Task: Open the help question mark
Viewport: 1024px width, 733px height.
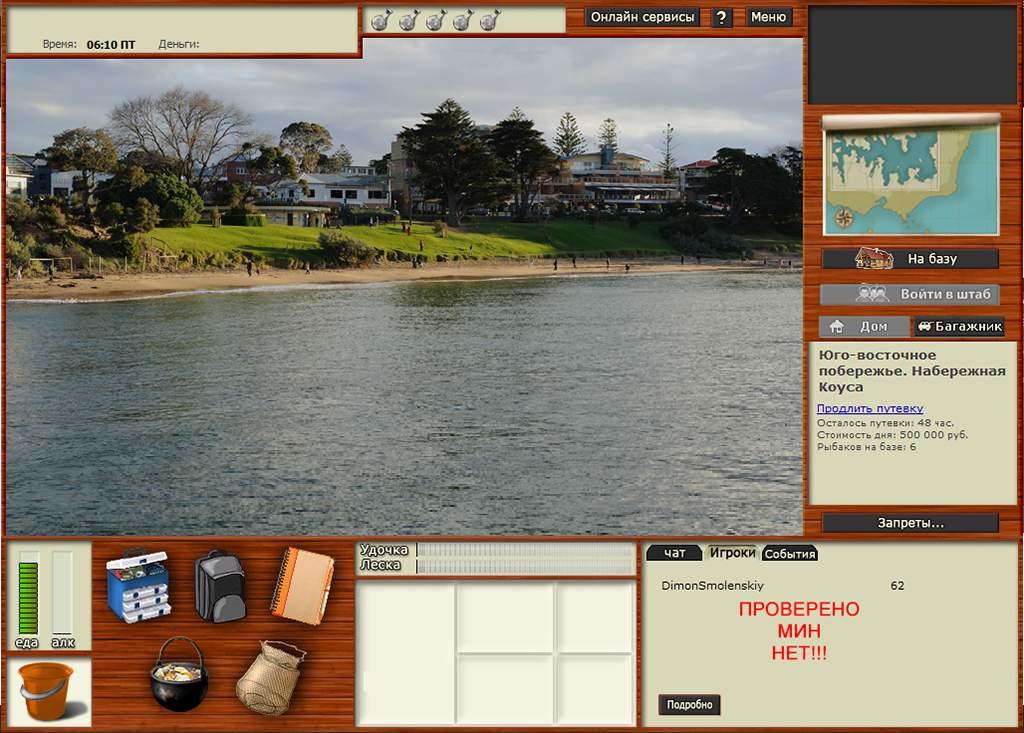Action: click(721, 18)
